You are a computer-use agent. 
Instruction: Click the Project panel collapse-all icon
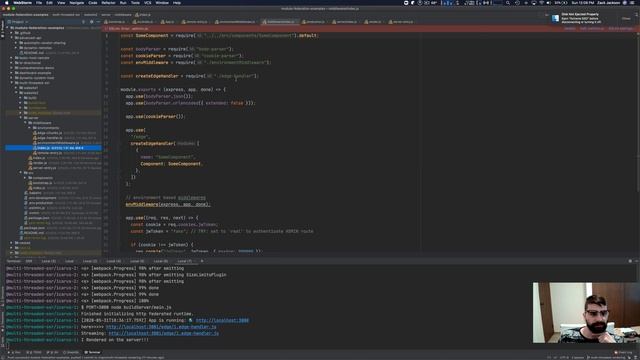(x=84, y=22)
